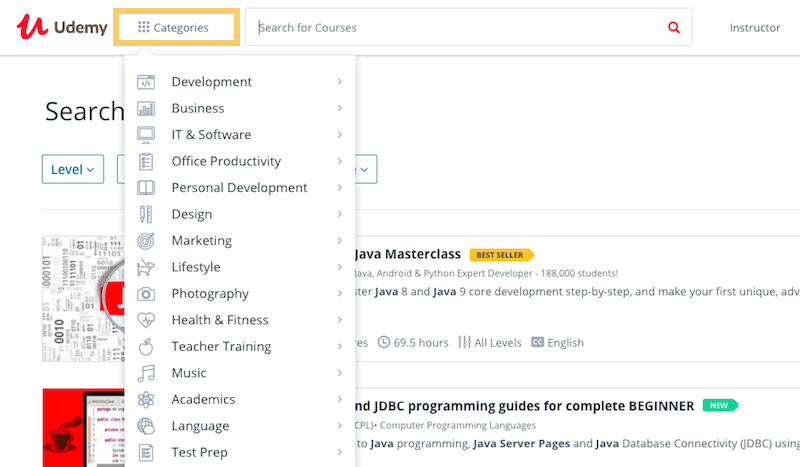
Task: Expand the Photography submenu arrow
Action: click(x=340, y=293)
